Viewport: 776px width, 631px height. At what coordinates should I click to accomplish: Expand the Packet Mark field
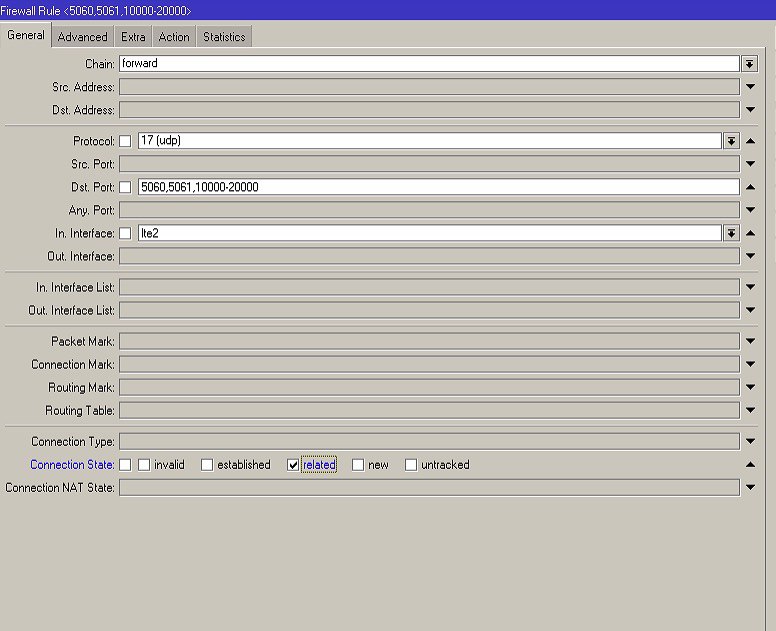click(750, 341)
